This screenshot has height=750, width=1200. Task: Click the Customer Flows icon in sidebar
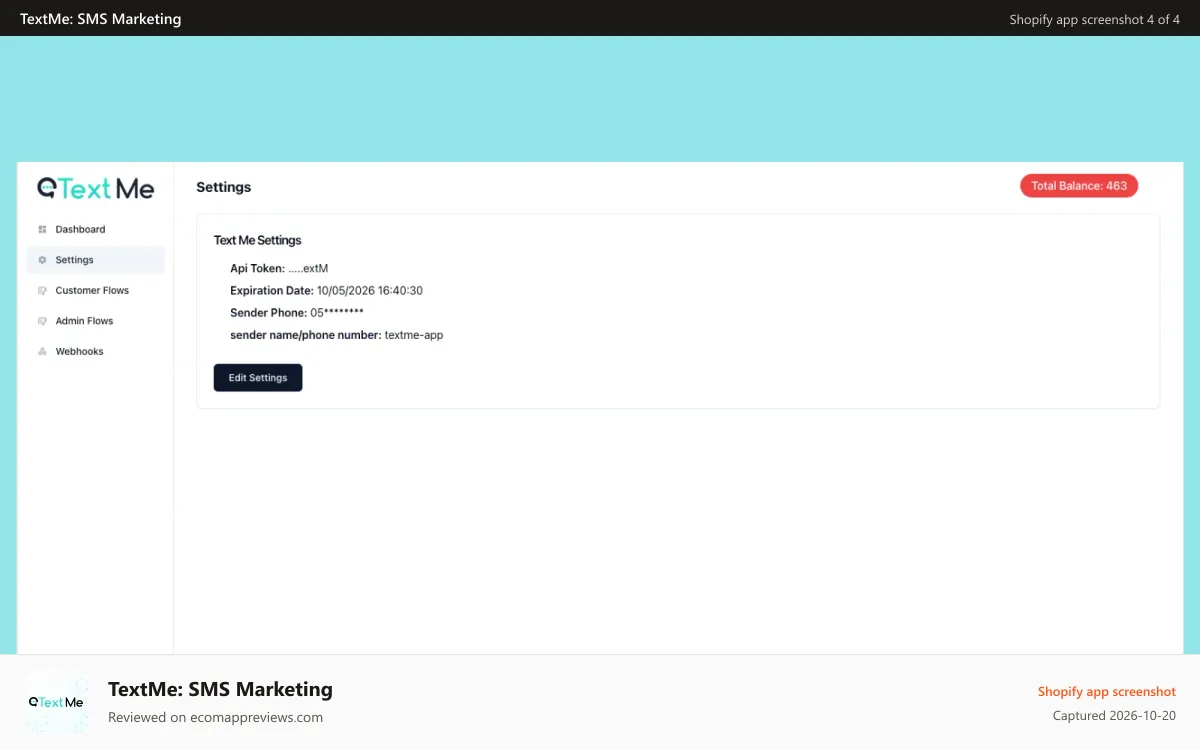pos(42,291)
